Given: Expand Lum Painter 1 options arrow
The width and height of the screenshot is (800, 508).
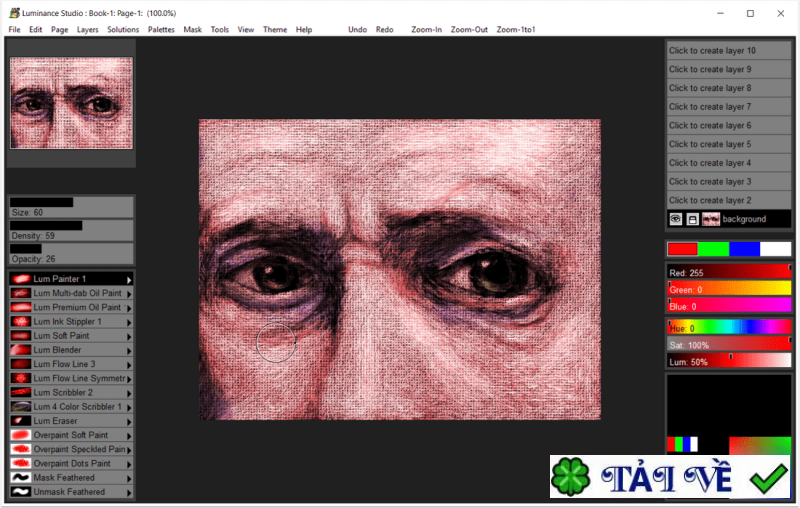Looking at the screenshot, I should coord(130,279).
